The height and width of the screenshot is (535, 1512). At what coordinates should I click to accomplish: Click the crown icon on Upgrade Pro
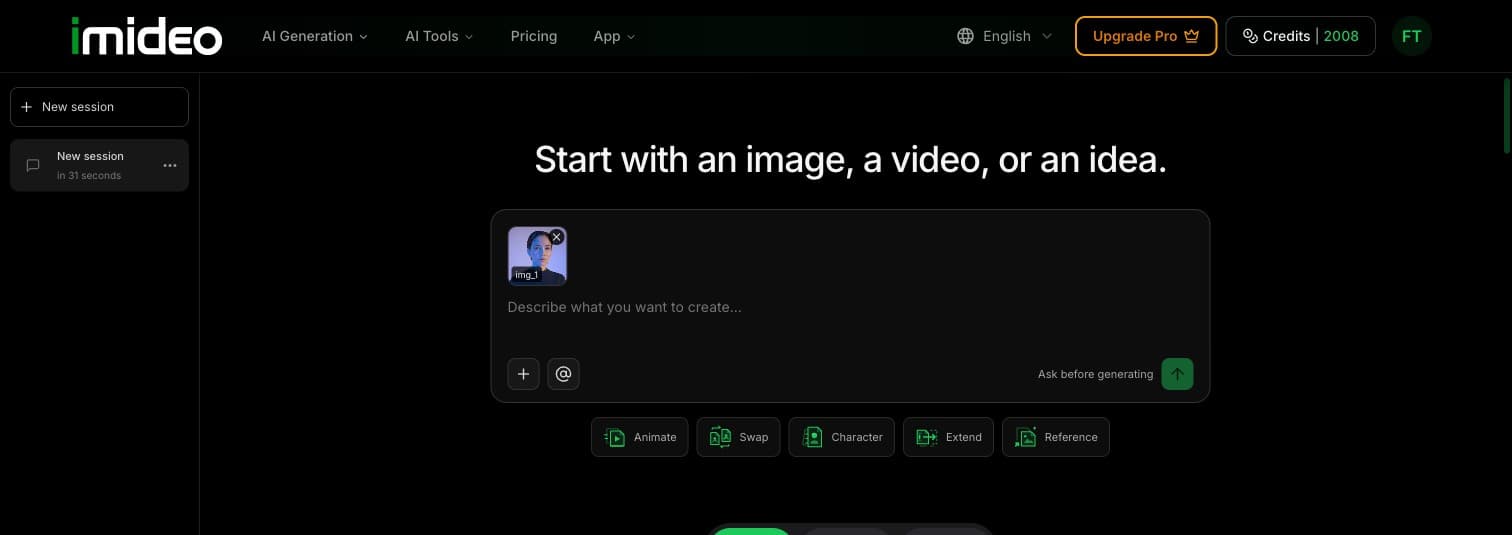1191,36
